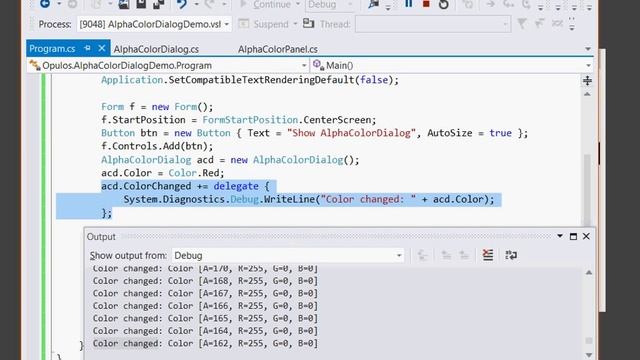Click the output line with A=167
Screen dimensions: 640x360
(205, 293)
